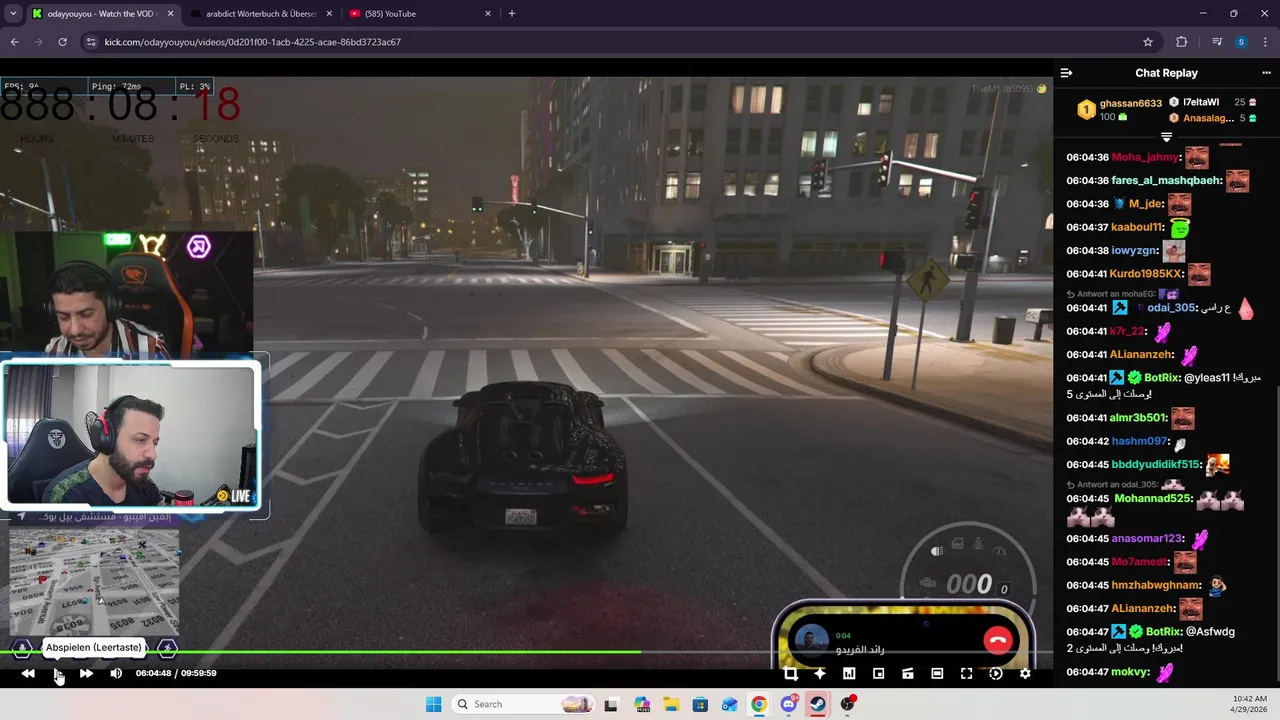Open the Windows Start menu

[433, 704]
